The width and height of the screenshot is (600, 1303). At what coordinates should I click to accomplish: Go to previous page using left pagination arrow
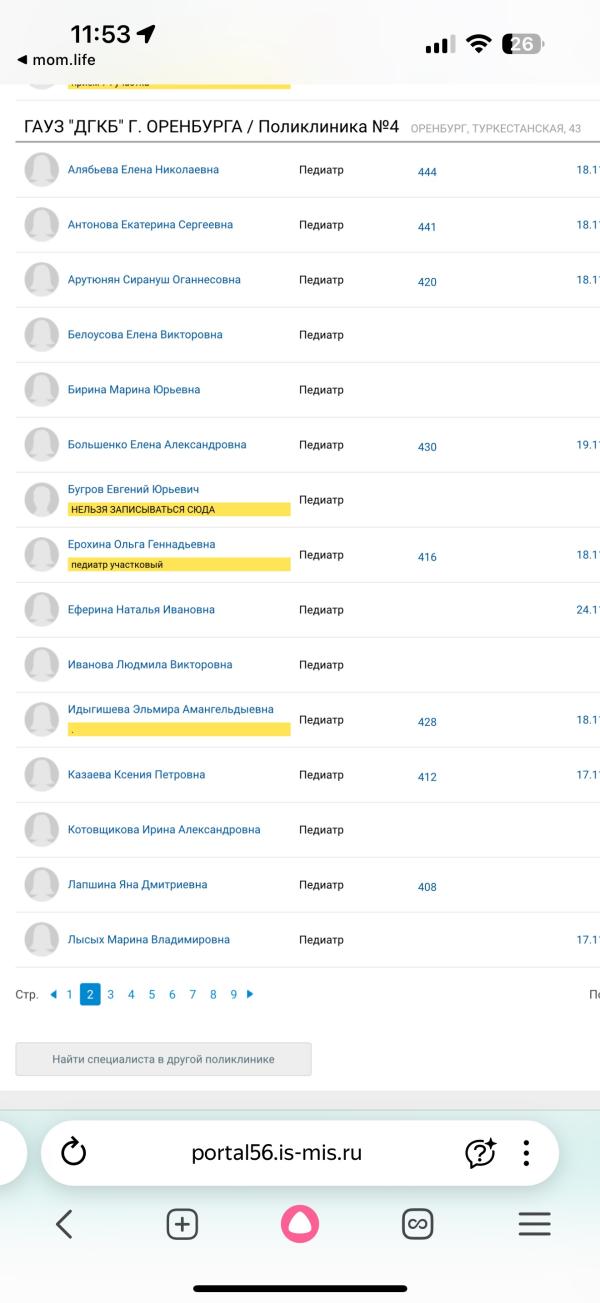53,994
